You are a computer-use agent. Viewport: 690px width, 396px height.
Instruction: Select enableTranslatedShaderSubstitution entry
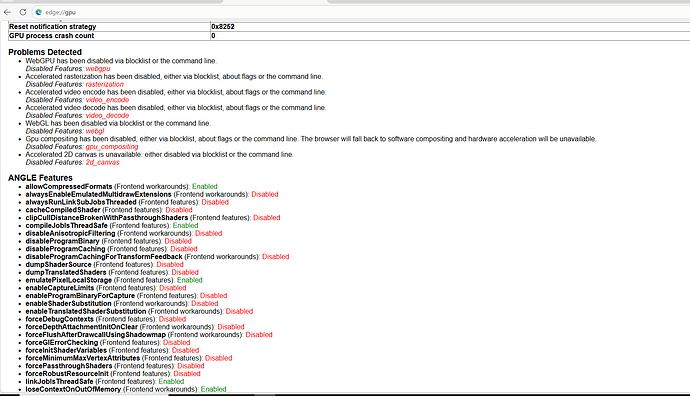click(139, 312)
